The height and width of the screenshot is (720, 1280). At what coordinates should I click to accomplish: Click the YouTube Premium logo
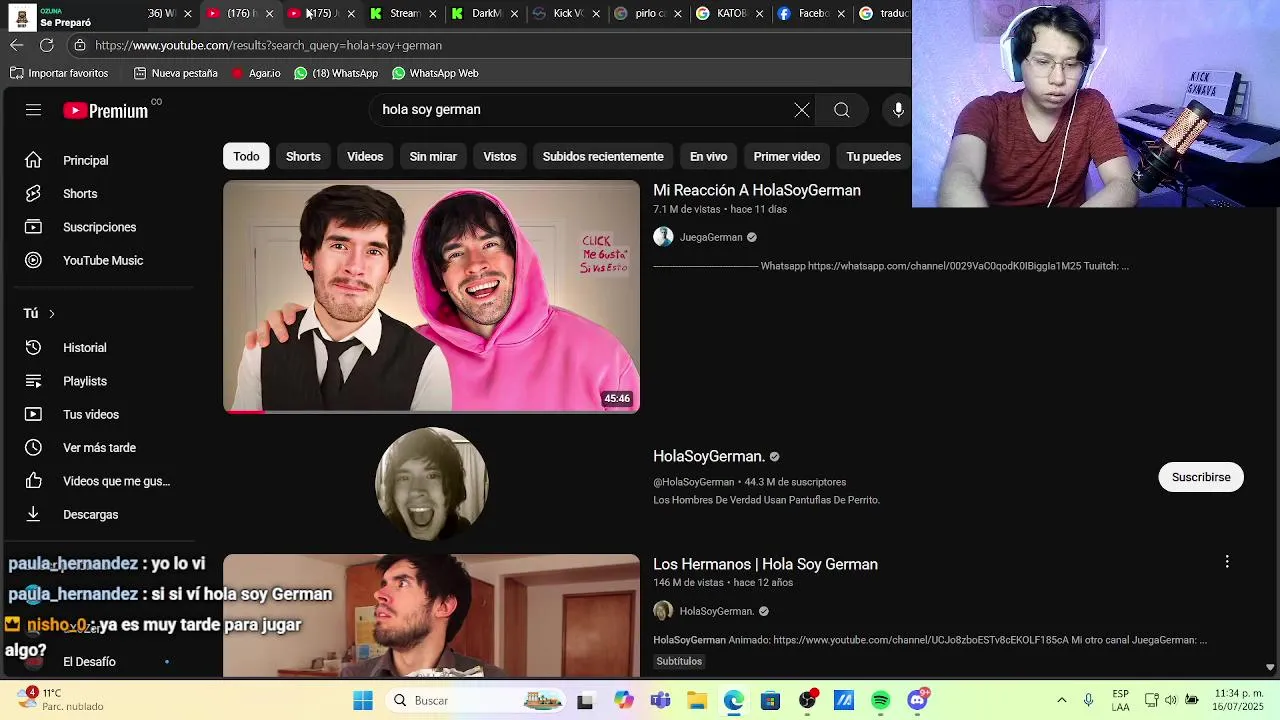pyautogui.click(x=106, y=111)
